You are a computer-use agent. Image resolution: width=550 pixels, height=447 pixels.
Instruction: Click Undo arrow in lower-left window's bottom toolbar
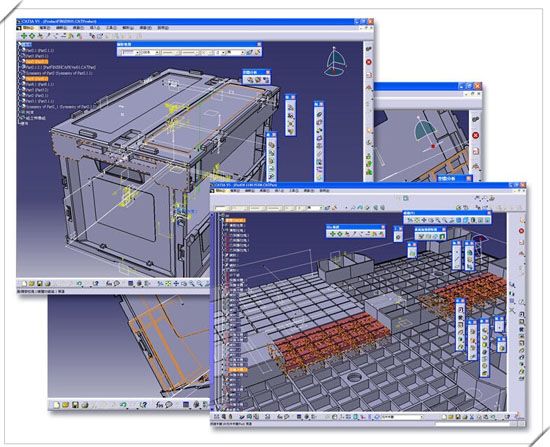tap(123, 405)
